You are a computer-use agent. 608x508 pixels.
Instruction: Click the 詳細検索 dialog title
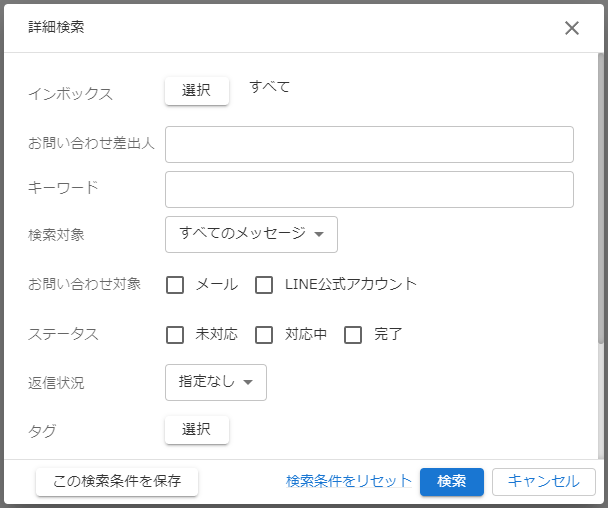(x=56, y=27)
